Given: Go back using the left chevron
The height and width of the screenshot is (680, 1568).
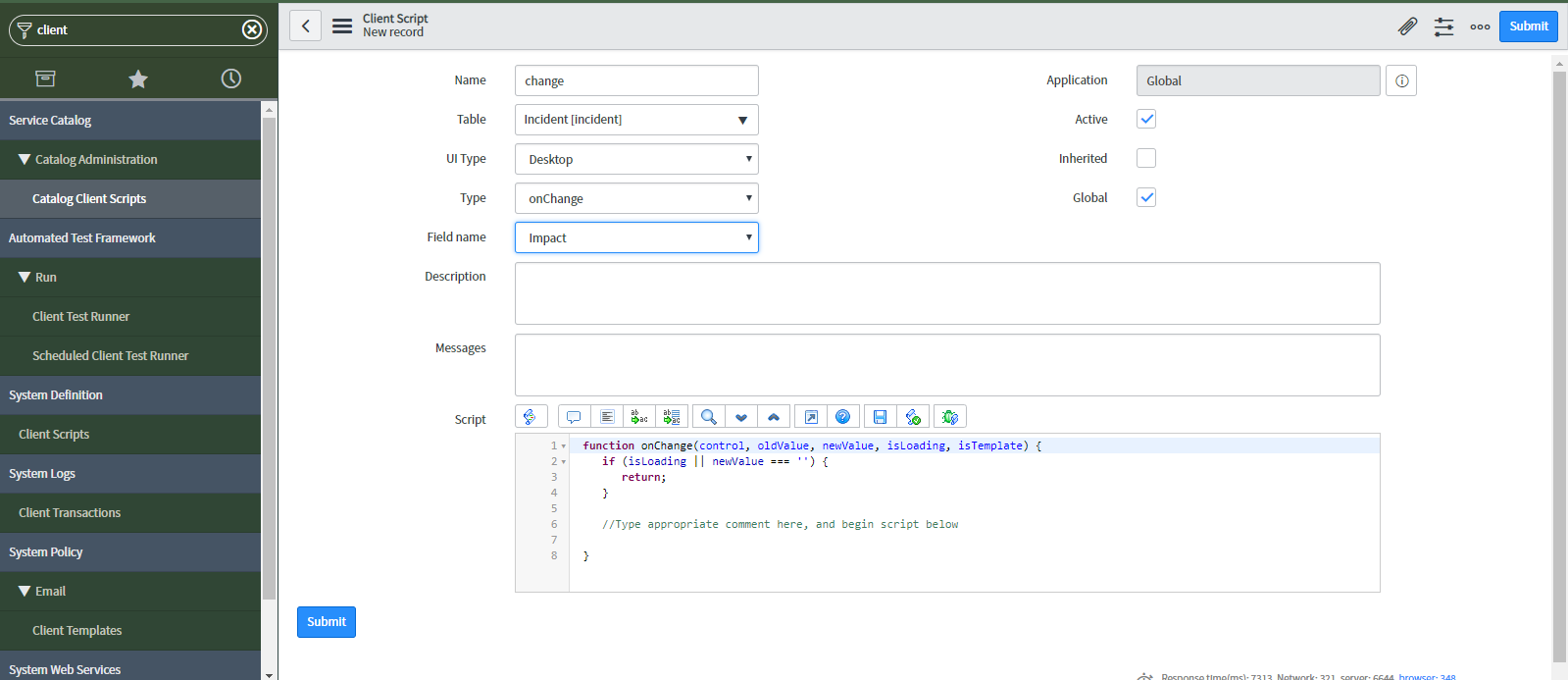Looking at the screenshot, I should point(305,26).
